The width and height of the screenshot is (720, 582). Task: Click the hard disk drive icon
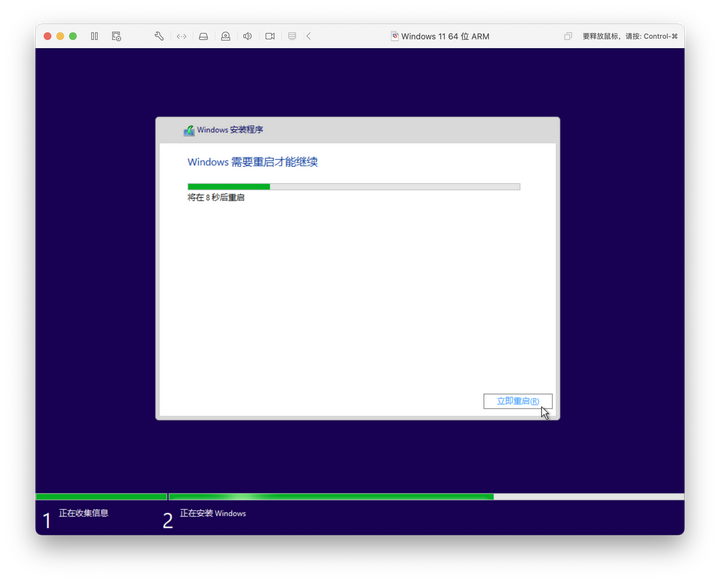(x=203, y=36)
